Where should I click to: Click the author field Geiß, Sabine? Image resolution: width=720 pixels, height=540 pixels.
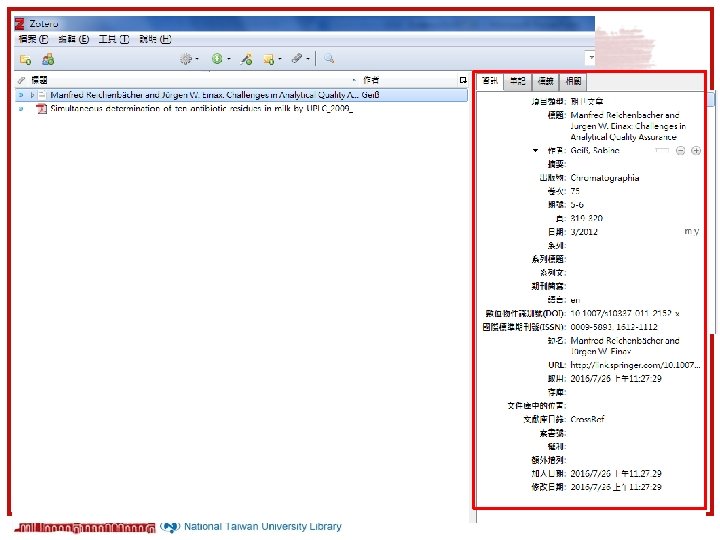[595, 151]
